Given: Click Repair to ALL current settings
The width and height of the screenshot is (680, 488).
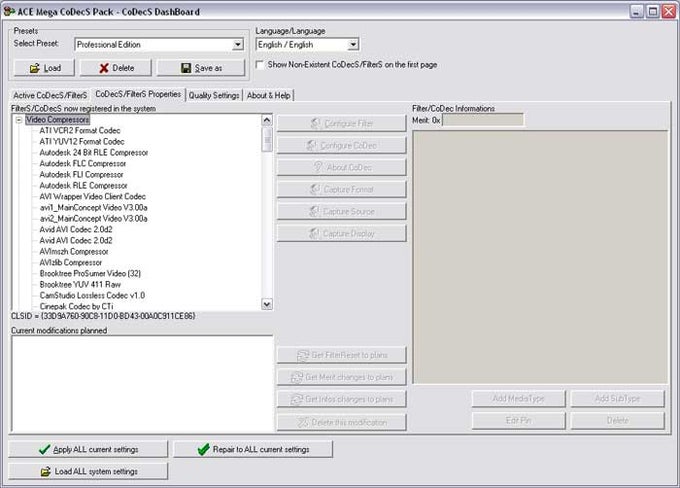Looking at the screenshot, I should tap(253, 449).
